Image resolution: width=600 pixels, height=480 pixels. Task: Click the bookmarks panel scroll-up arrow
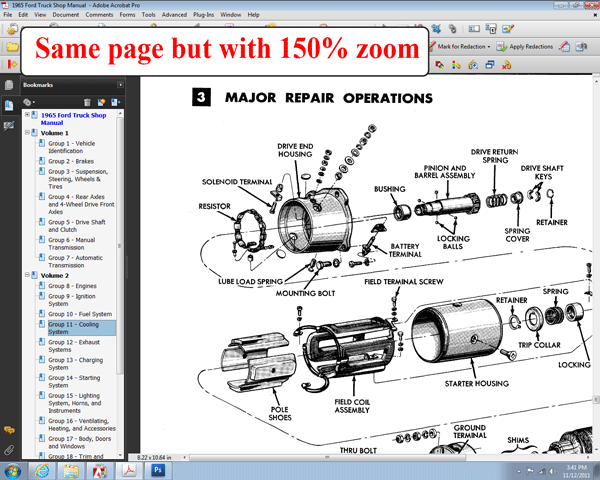[120, 113]
